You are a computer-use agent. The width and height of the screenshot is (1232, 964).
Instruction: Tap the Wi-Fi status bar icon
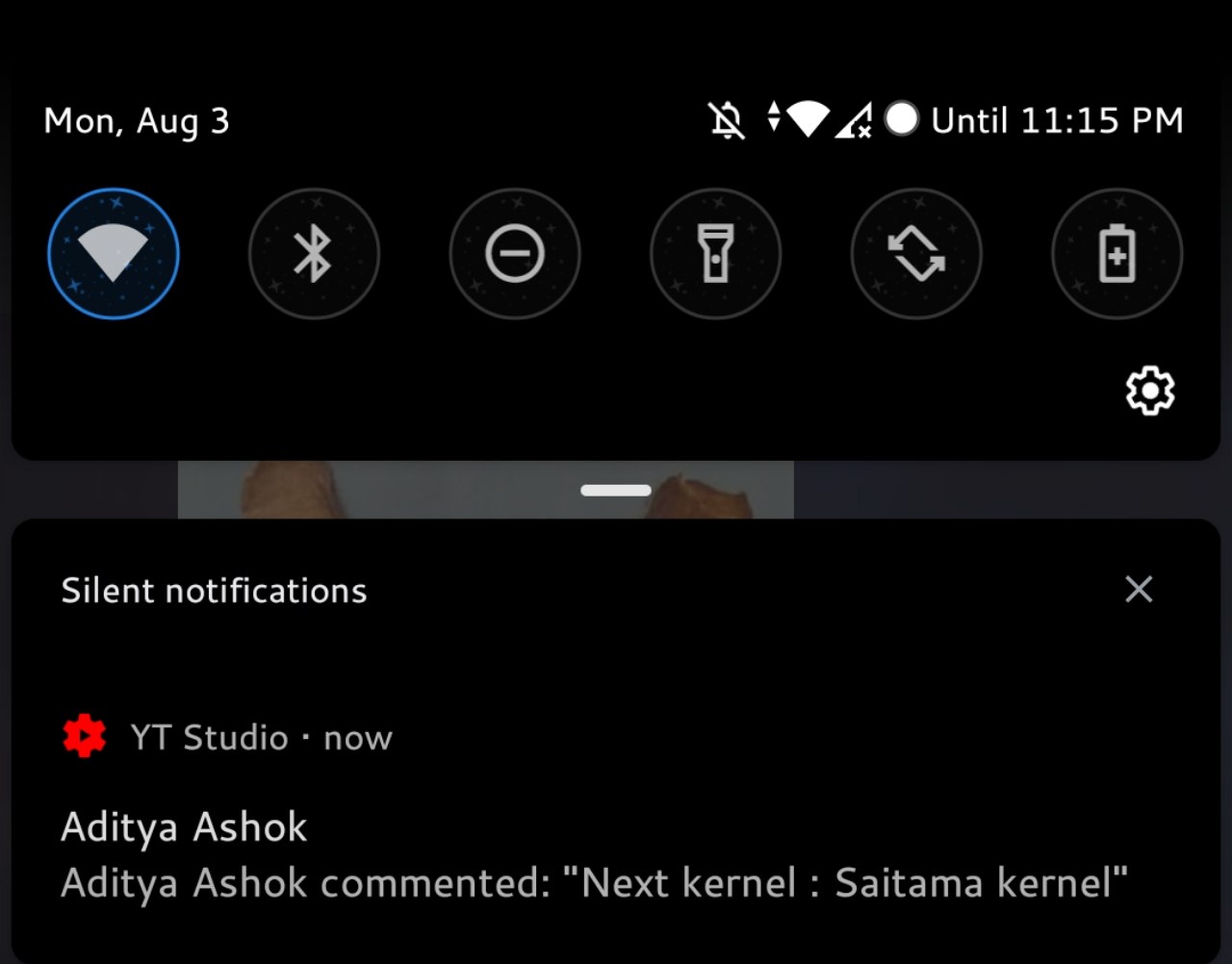tap(807, 119)
